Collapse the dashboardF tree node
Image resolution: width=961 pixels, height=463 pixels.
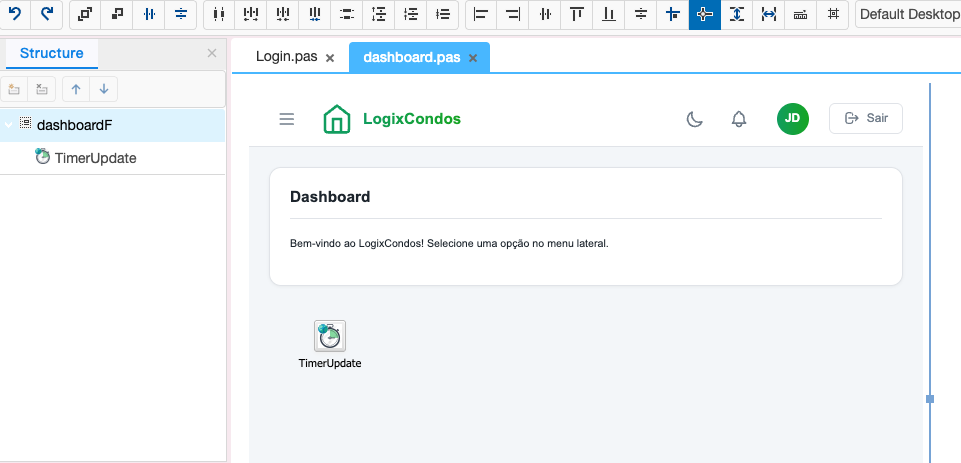9,125
